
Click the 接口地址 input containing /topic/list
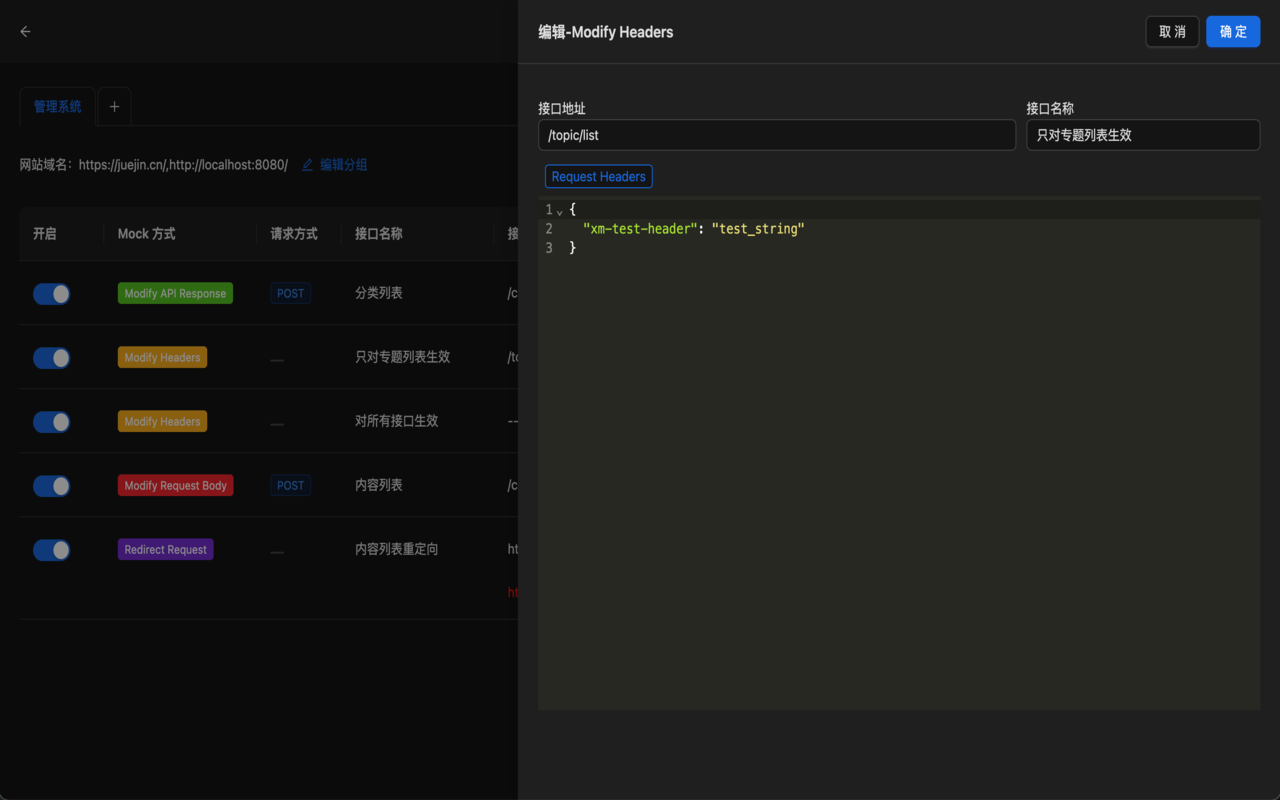click(x=777, y=135)
